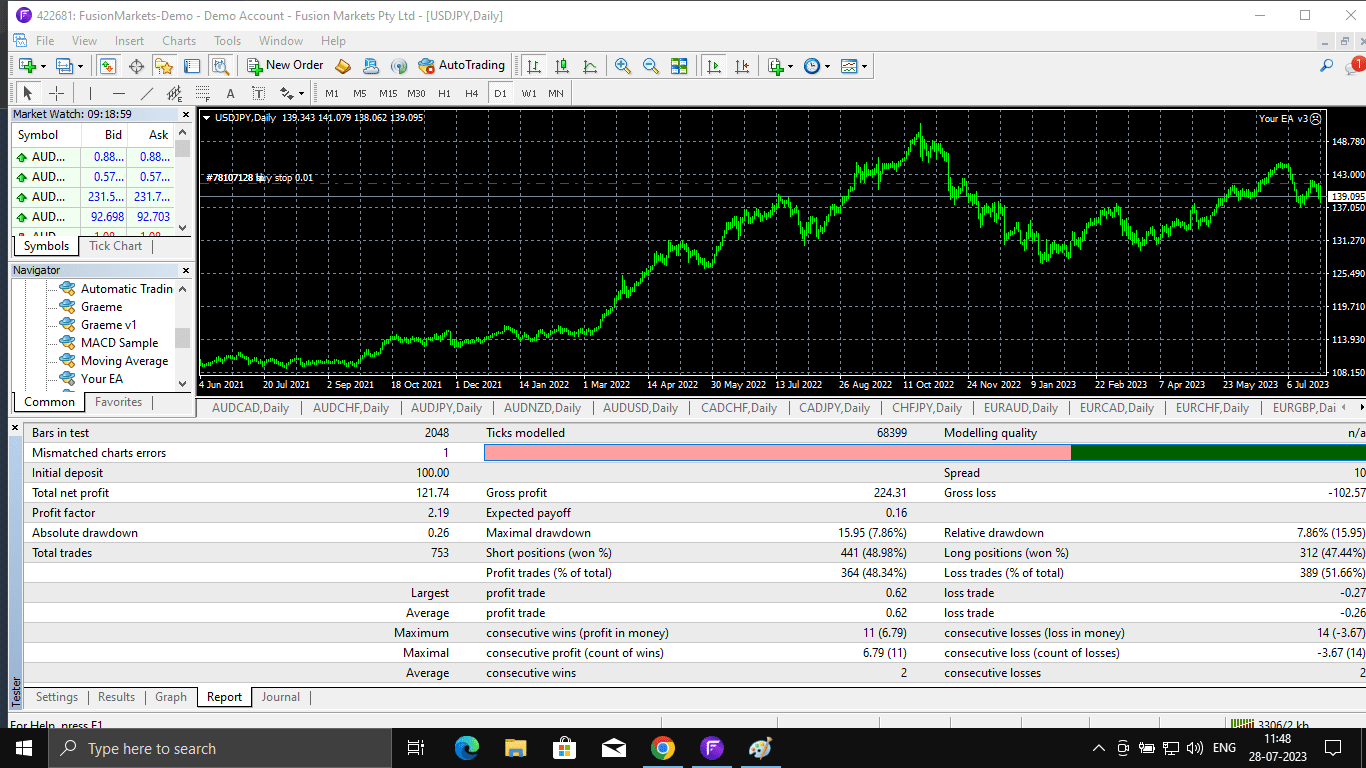Zoom in on the chart

pyautogui.click(x=623, y=66)
